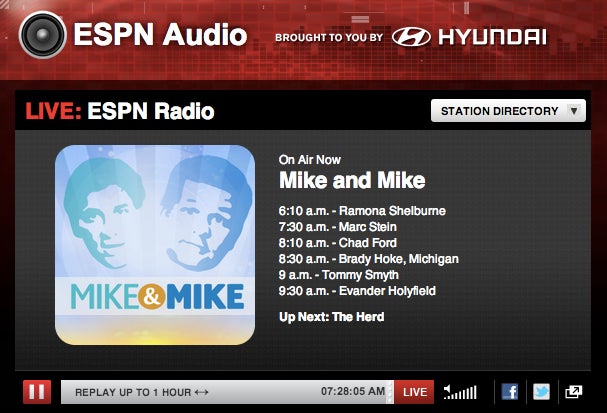
Task: Click the Mike & Mike show artwork
Action: [155, 245]
